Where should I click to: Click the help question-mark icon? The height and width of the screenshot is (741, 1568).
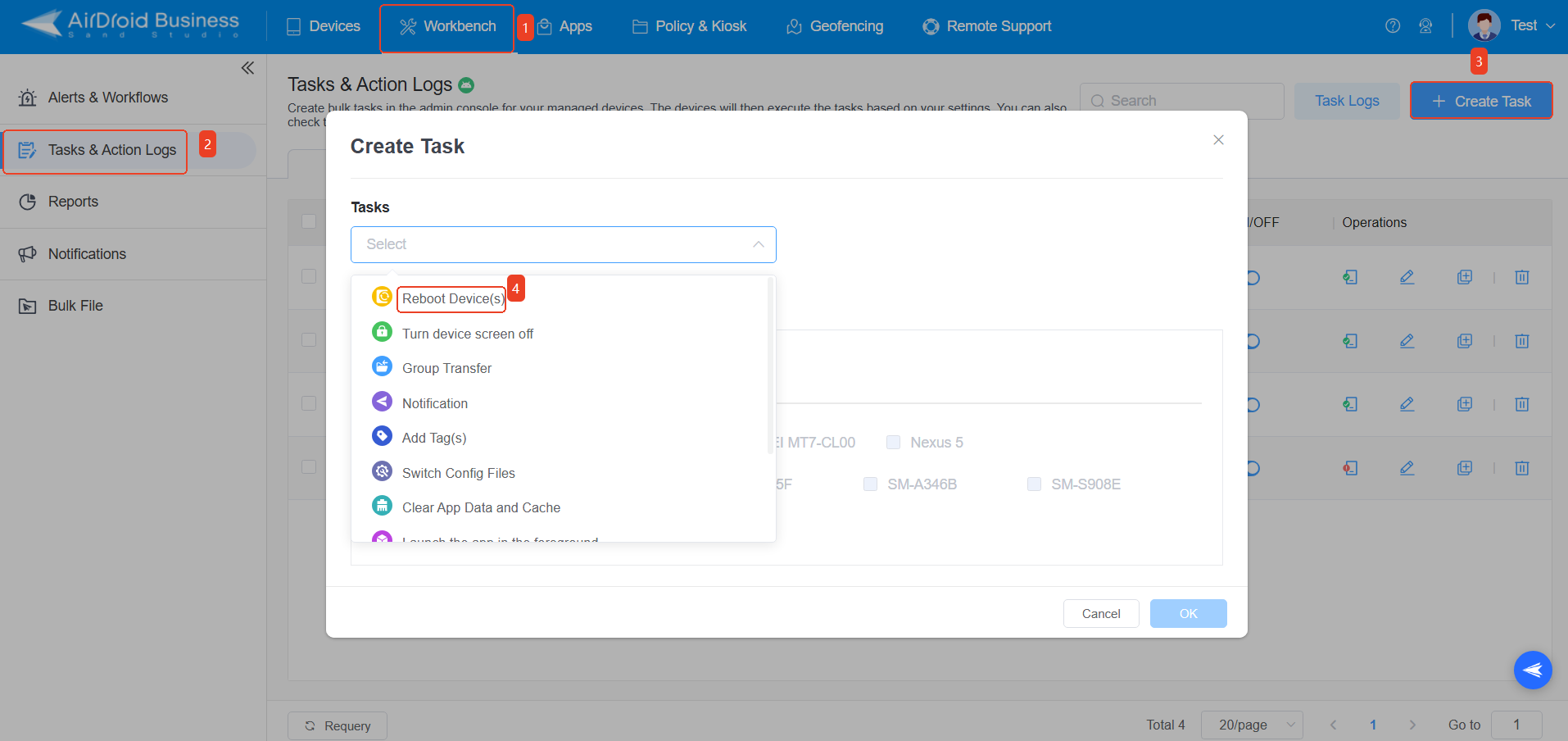(x=1392, y=25)
